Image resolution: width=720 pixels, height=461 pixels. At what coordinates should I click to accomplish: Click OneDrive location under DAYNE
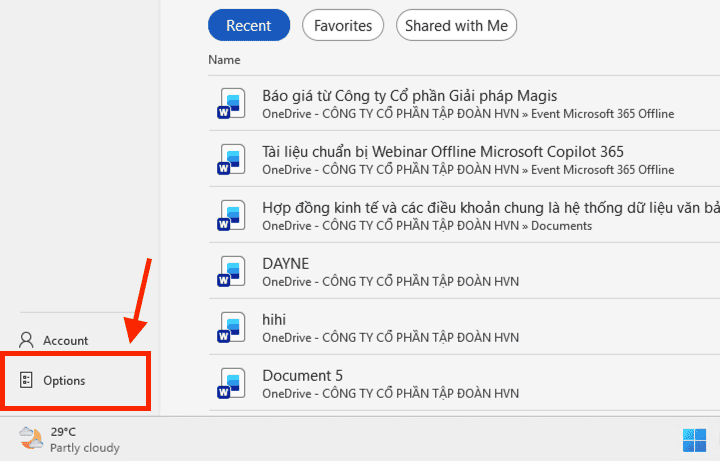[390, 282]
